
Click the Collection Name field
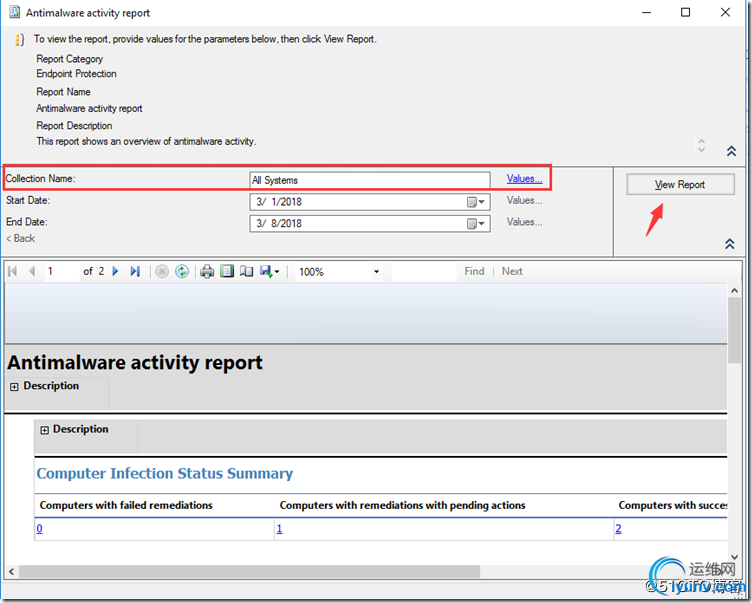(x=370, y=180)
